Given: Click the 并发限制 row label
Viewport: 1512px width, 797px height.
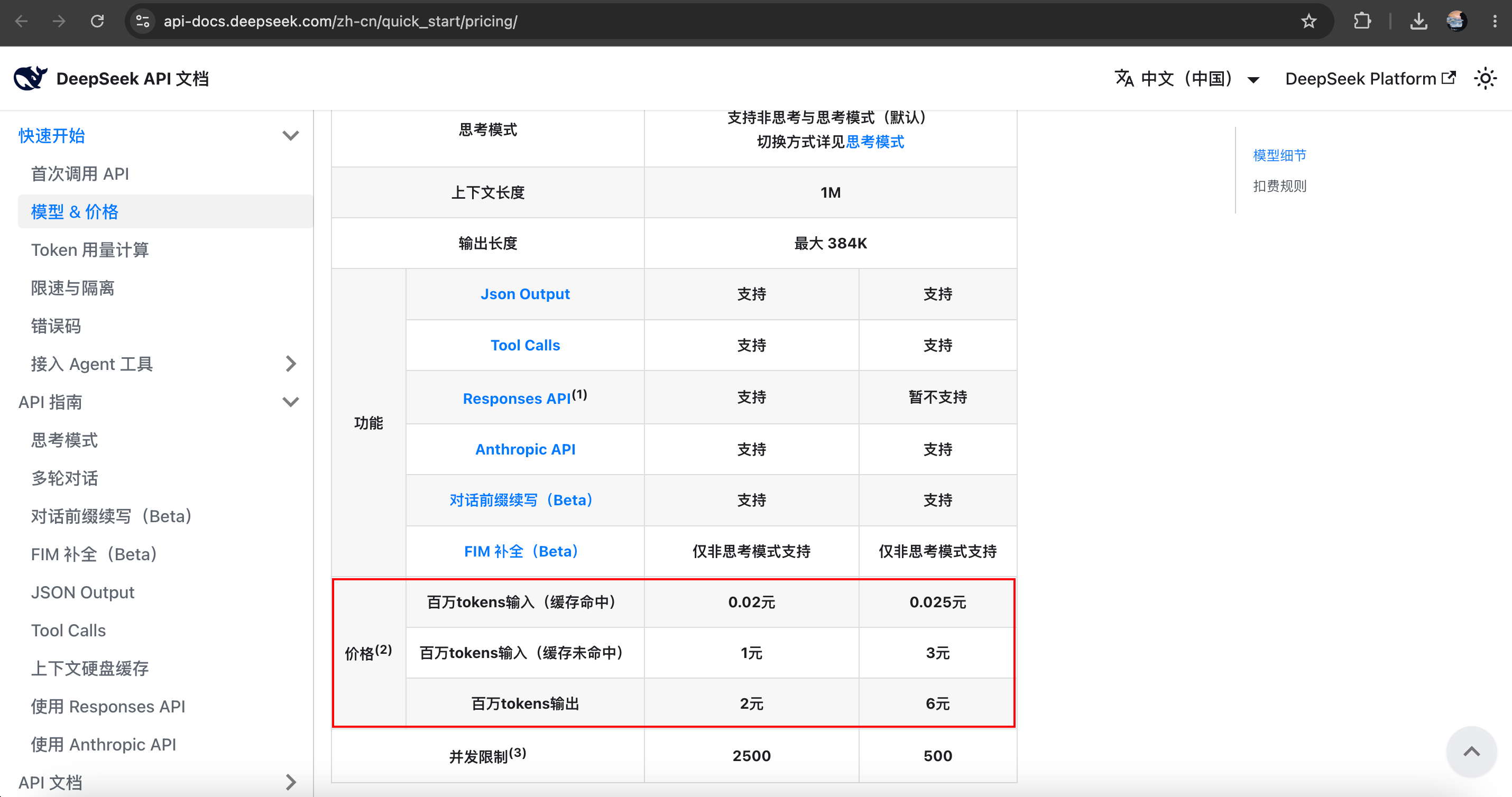Looking at the screenshot, I should (488, 756).
